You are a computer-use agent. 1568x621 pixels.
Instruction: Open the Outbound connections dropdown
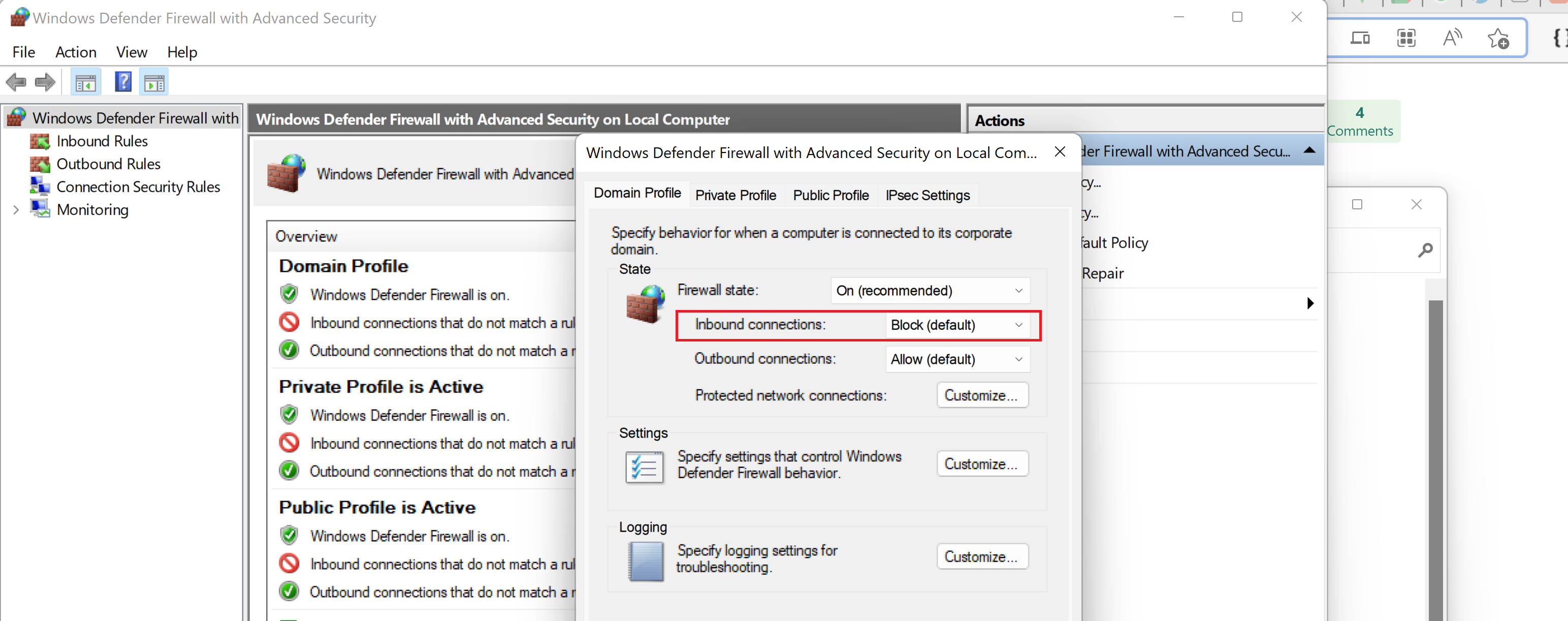(956, 359)
